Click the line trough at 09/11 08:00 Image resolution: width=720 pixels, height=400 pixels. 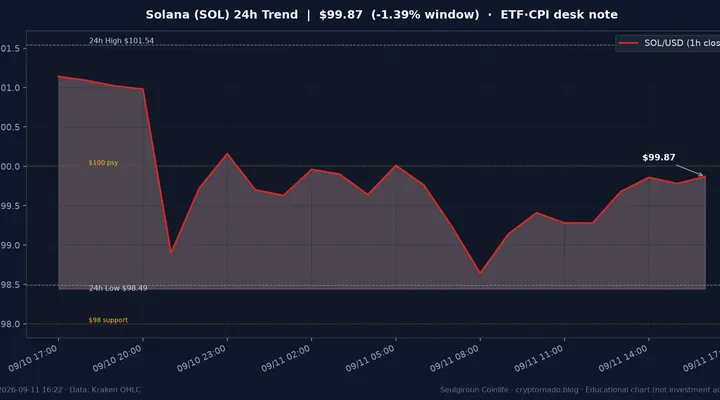point(480,273)
